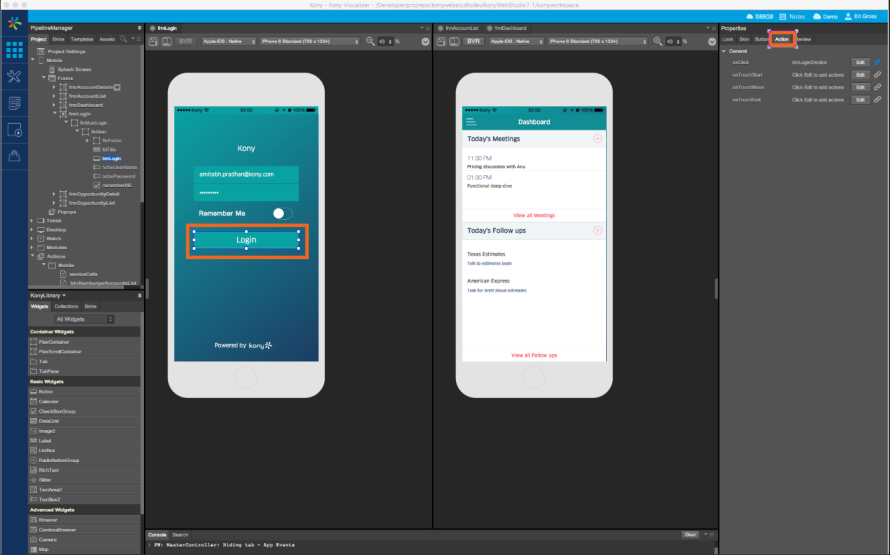Screen dimensions: 890x555
Task: Switch to Search tab in console panel
Action: click(180, 535)
